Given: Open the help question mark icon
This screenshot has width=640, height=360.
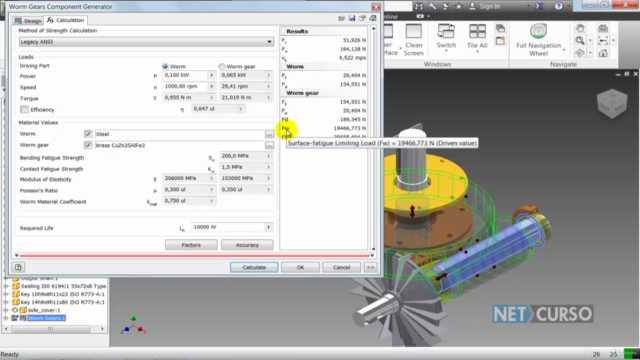Looking at the screenshot, I should pyautogui.click(x=558, y=6).
